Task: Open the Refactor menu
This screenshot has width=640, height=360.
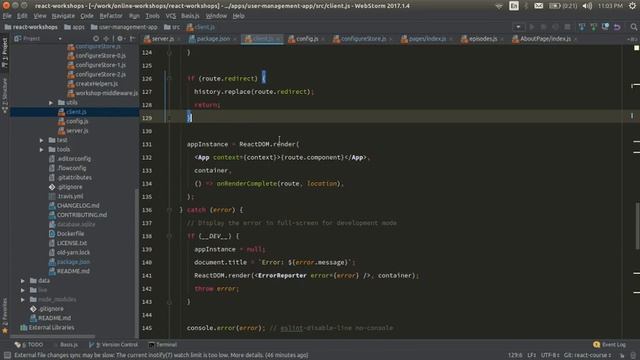Action: [111, 16]
